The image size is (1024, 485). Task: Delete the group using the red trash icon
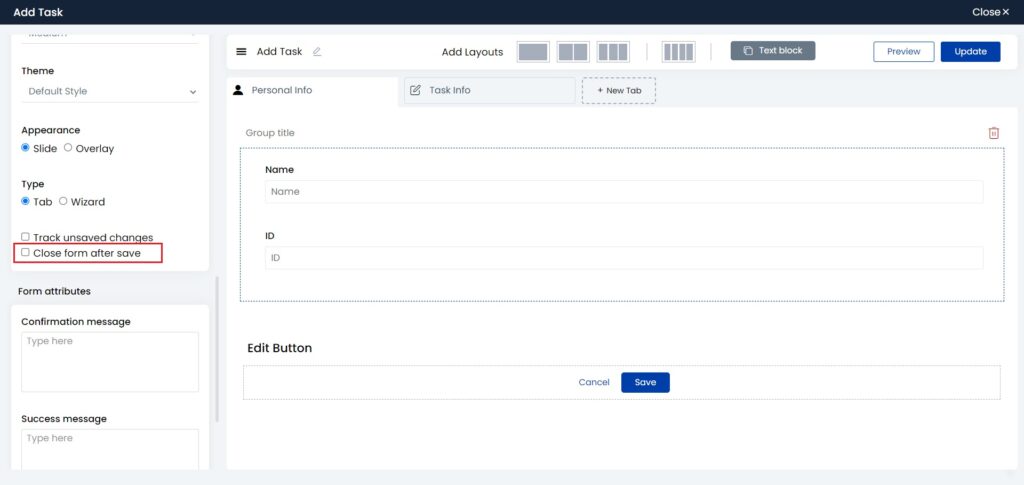pos(993,133)
